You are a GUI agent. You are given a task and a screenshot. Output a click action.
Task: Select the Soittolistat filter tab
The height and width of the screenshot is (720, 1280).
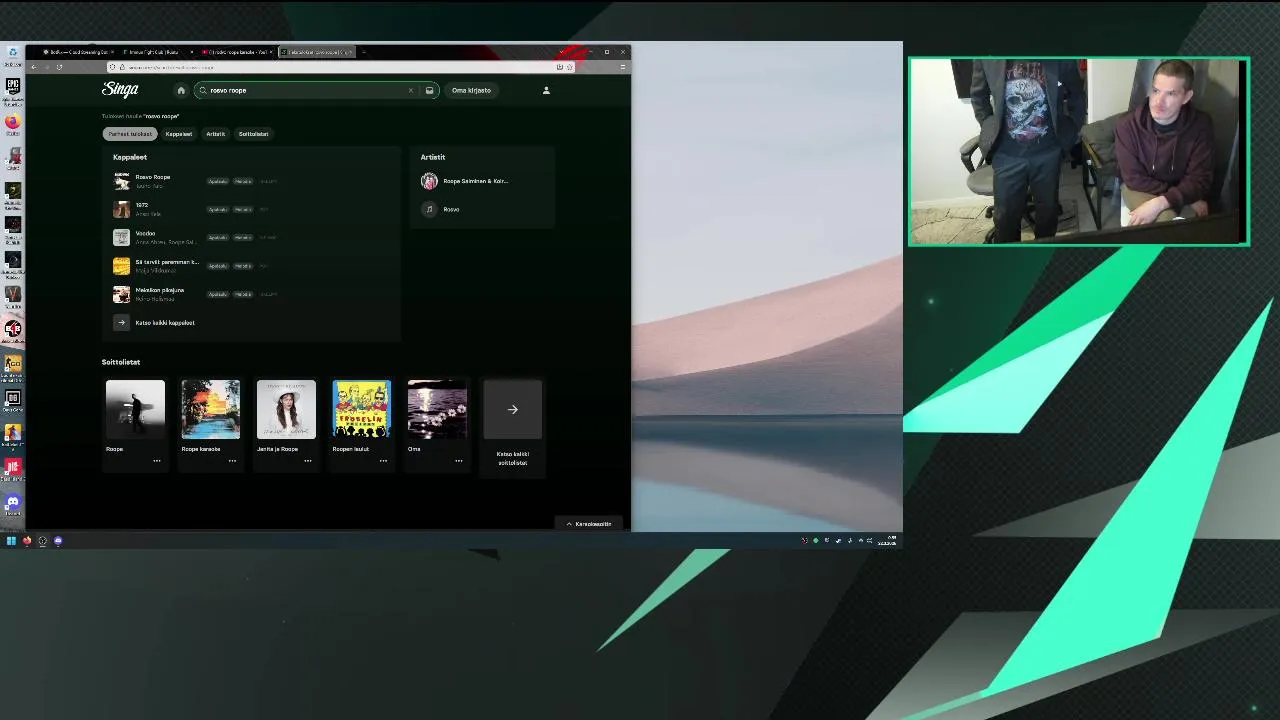click(253, 134)
